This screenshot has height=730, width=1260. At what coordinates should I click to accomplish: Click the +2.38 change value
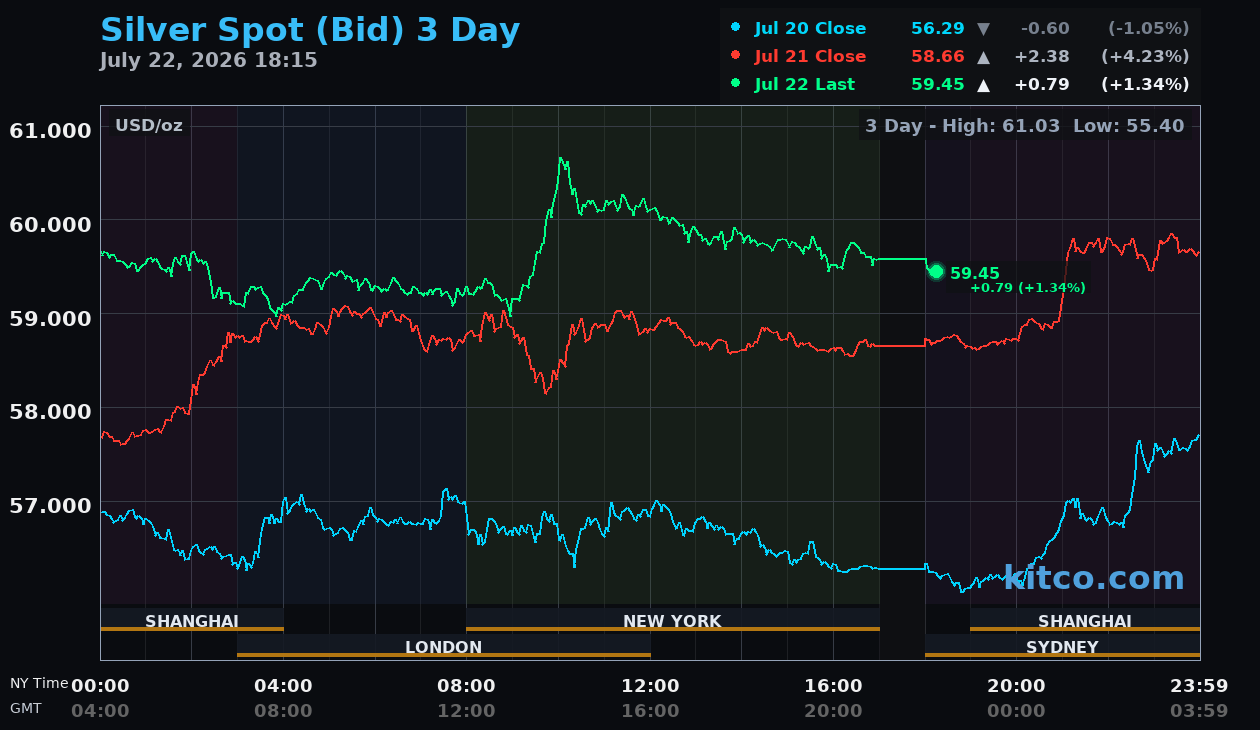(x=1042, y=57)
